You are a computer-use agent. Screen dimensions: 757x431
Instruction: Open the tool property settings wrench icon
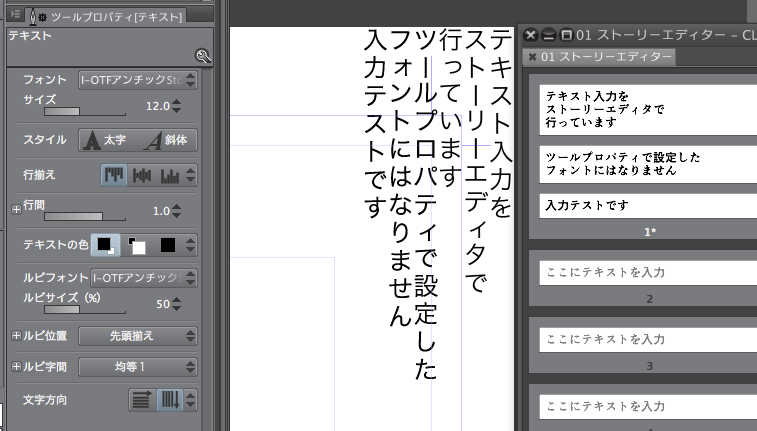203,57
